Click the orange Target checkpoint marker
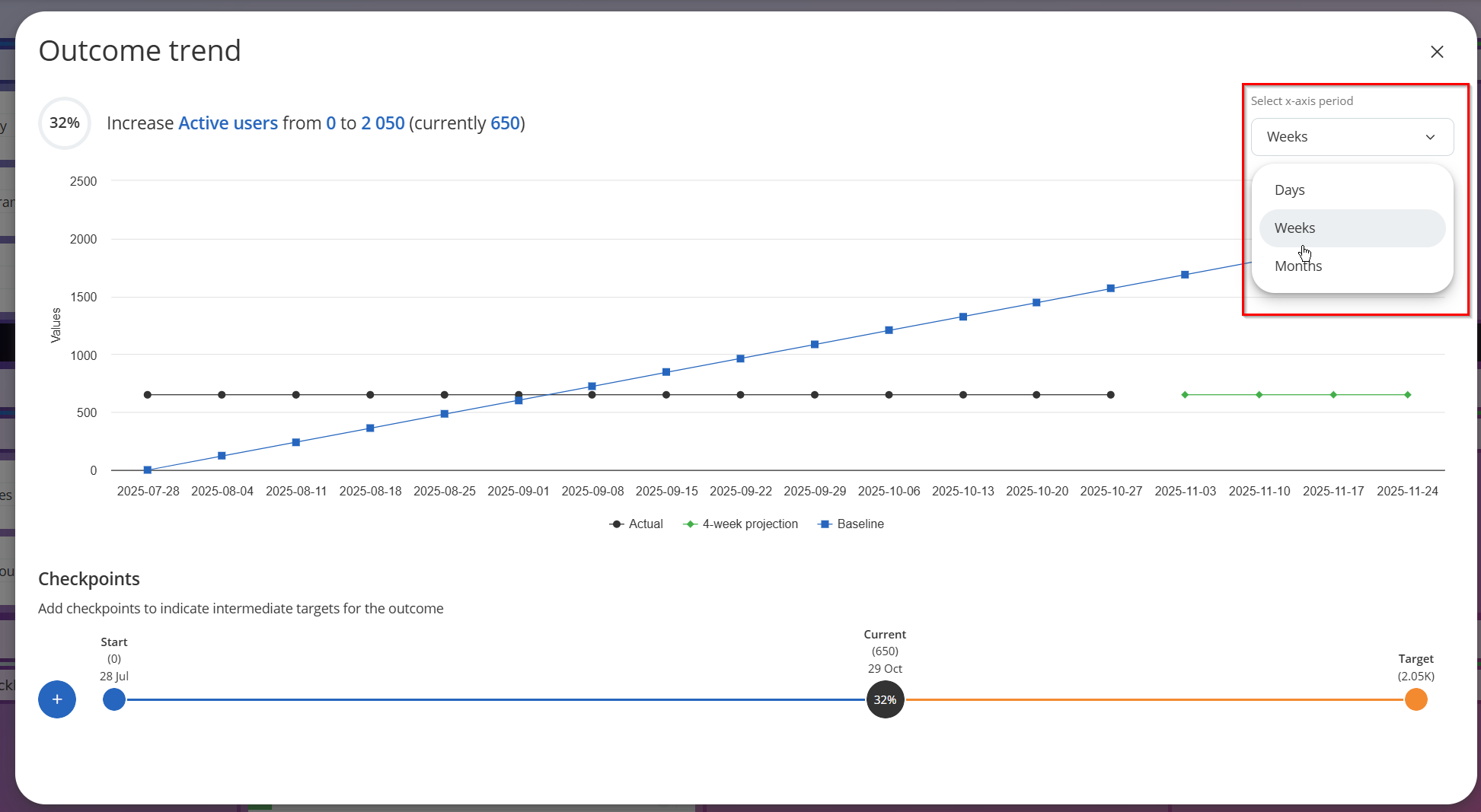The height and width of the screenshot is (812, 1481). coord(1416,699)
